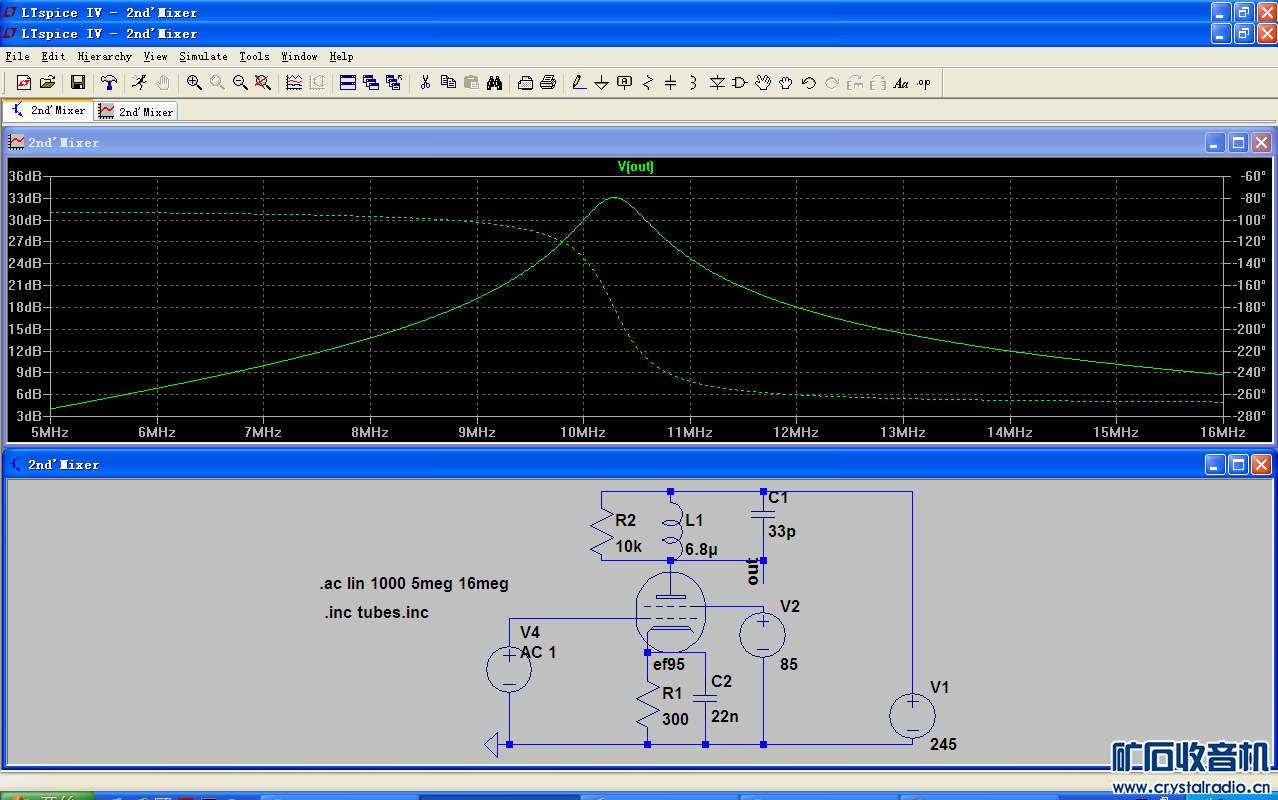Select the Resistor component tool
The width and height of the screenshot is (1278, 800).
coord(648,83)
